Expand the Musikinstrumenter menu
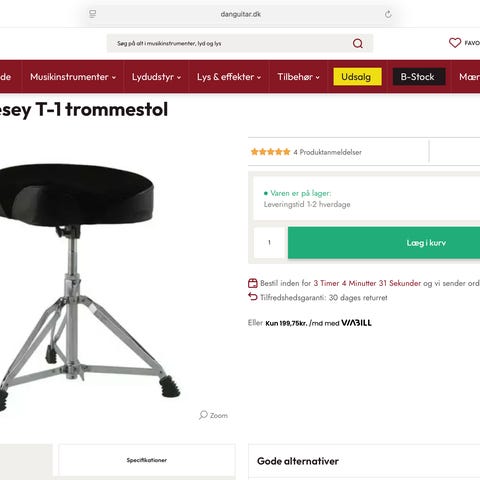The height and width of the screenshot is (480, 480). pyautogui.click(x=73, y=77)
